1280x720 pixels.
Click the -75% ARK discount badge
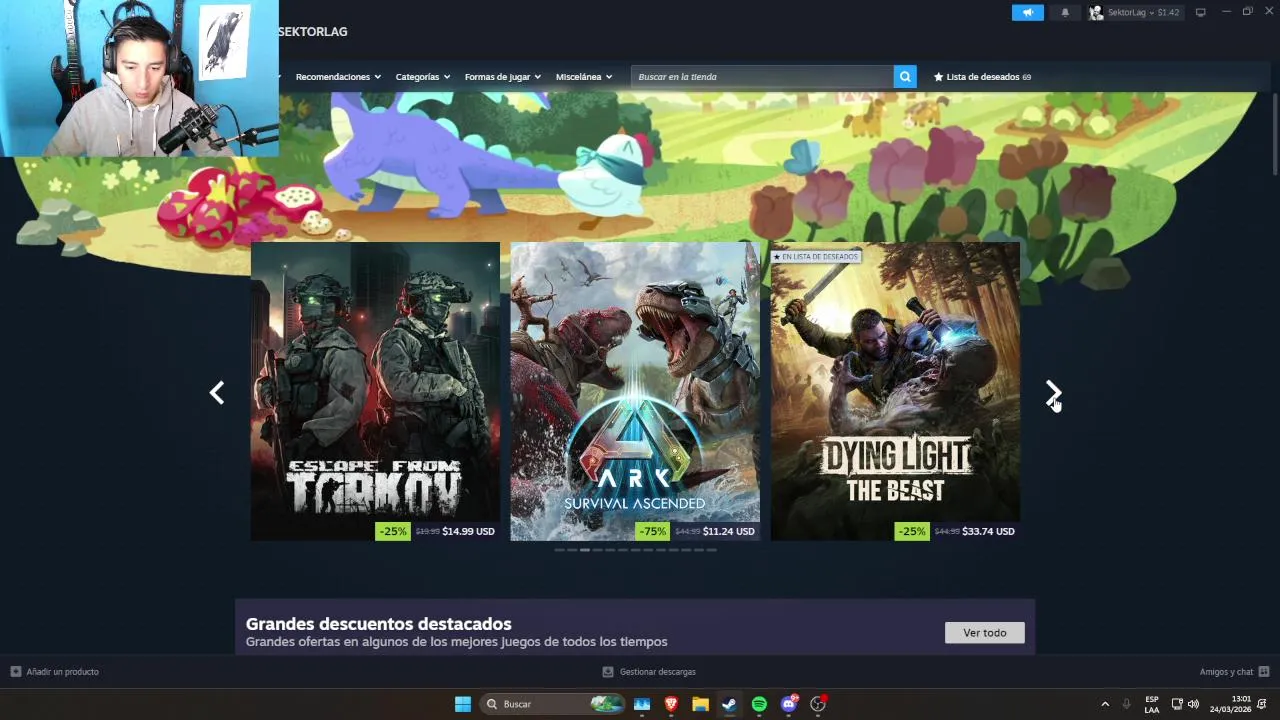point(653,531)
